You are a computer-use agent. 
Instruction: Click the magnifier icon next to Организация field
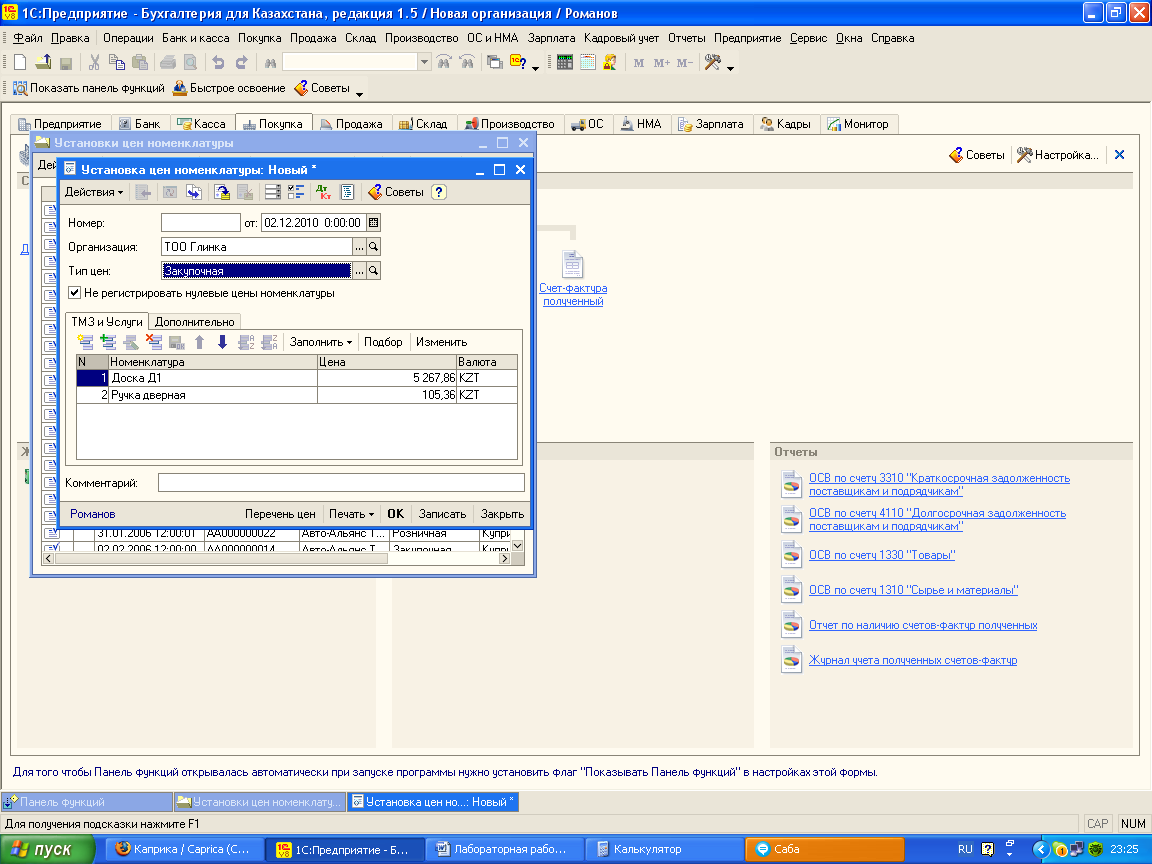[373, 247]
